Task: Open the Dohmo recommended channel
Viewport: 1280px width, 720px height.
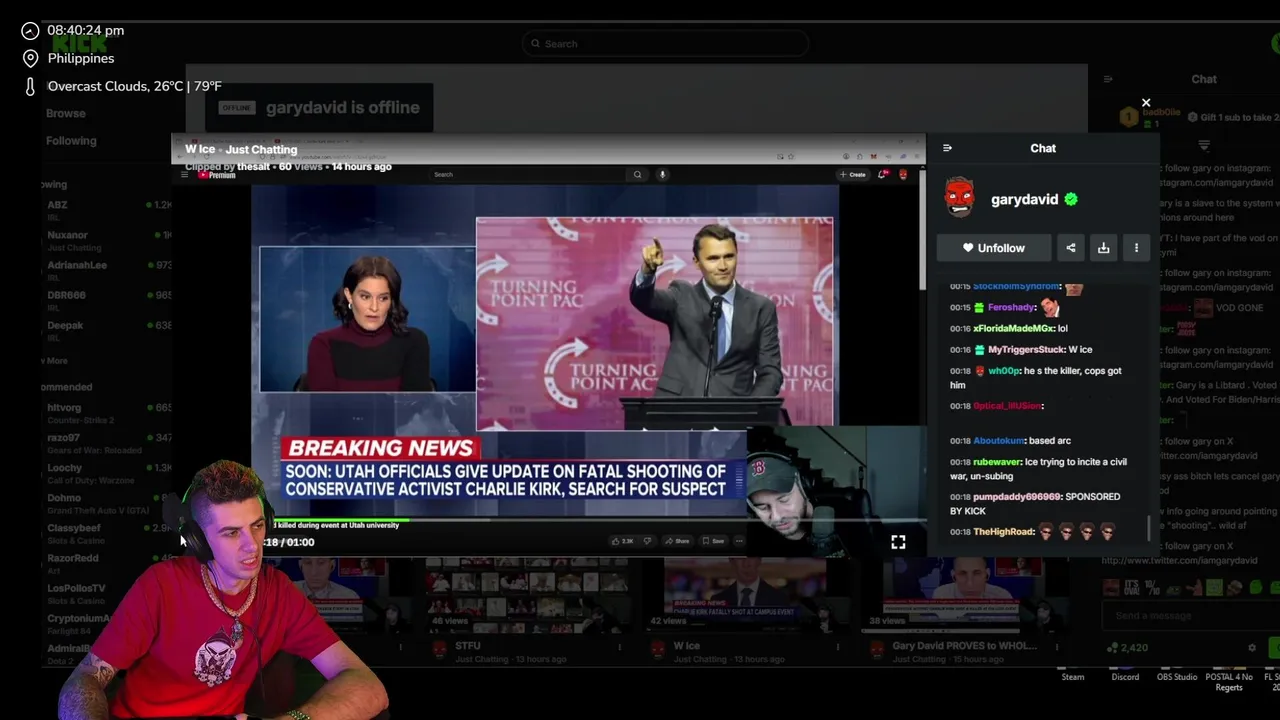Action: point(106,502)
